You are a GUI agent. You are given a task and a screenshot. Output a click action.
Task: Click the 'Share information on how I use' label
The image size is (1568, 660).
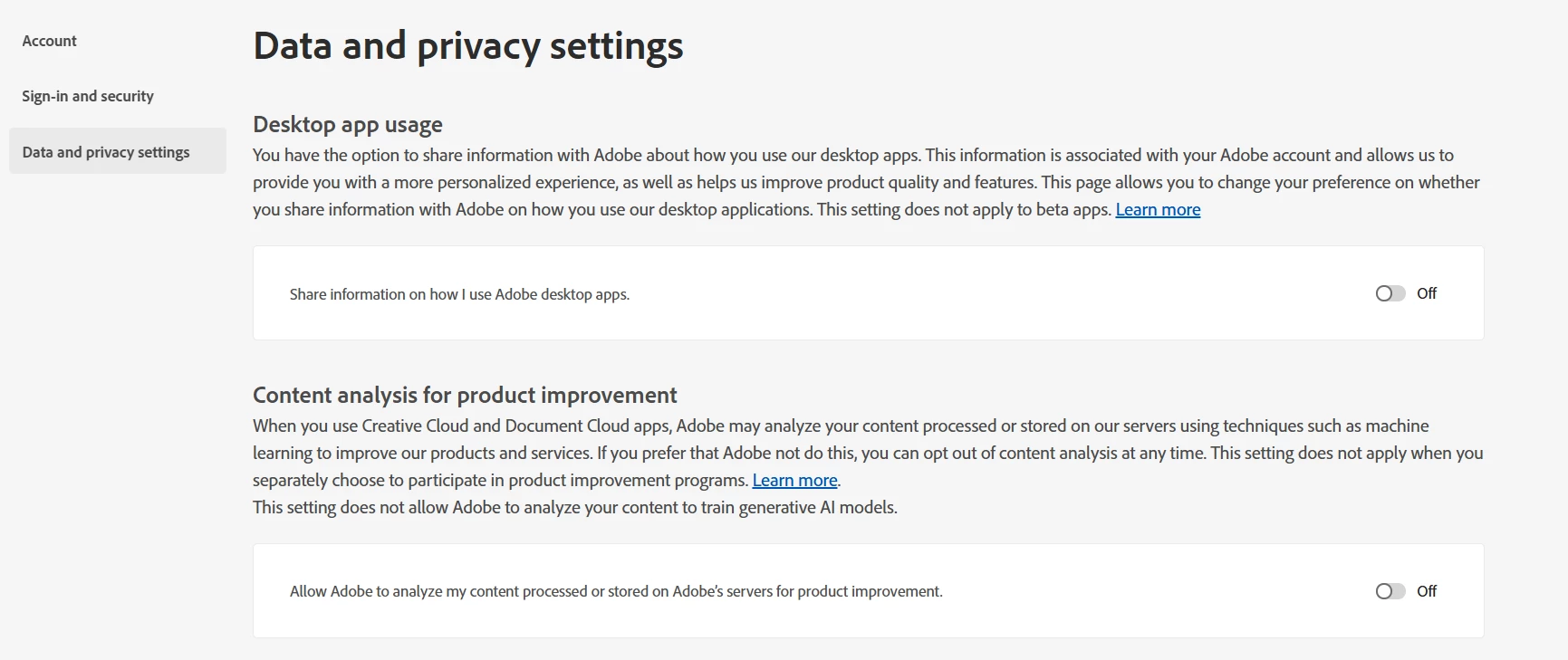coord(459,294)
